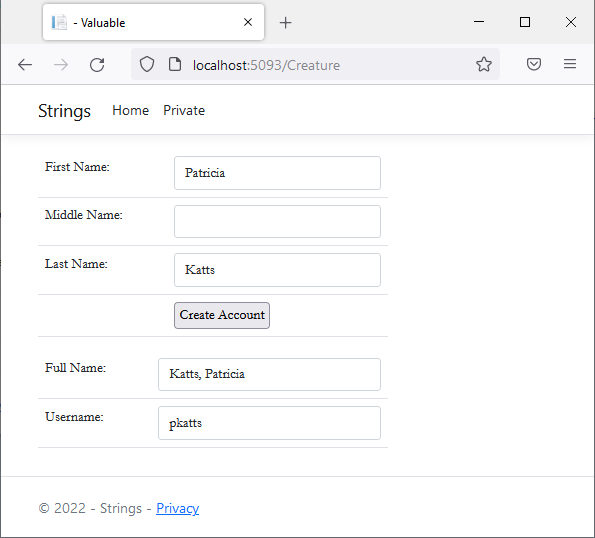Click the 'Middle Name:' label

point(83,215)
